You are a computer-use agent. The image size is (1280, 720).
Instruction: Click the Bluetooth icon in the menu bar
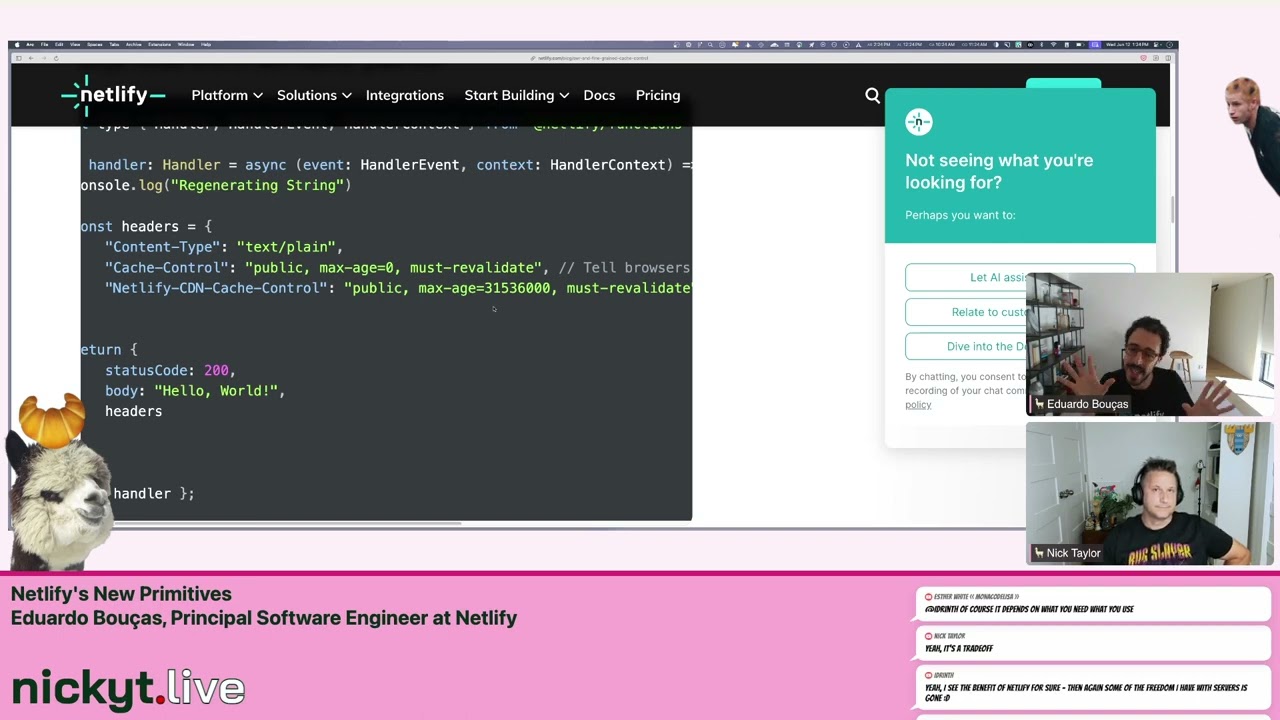pyautogui.click(x=1041, y=44)
